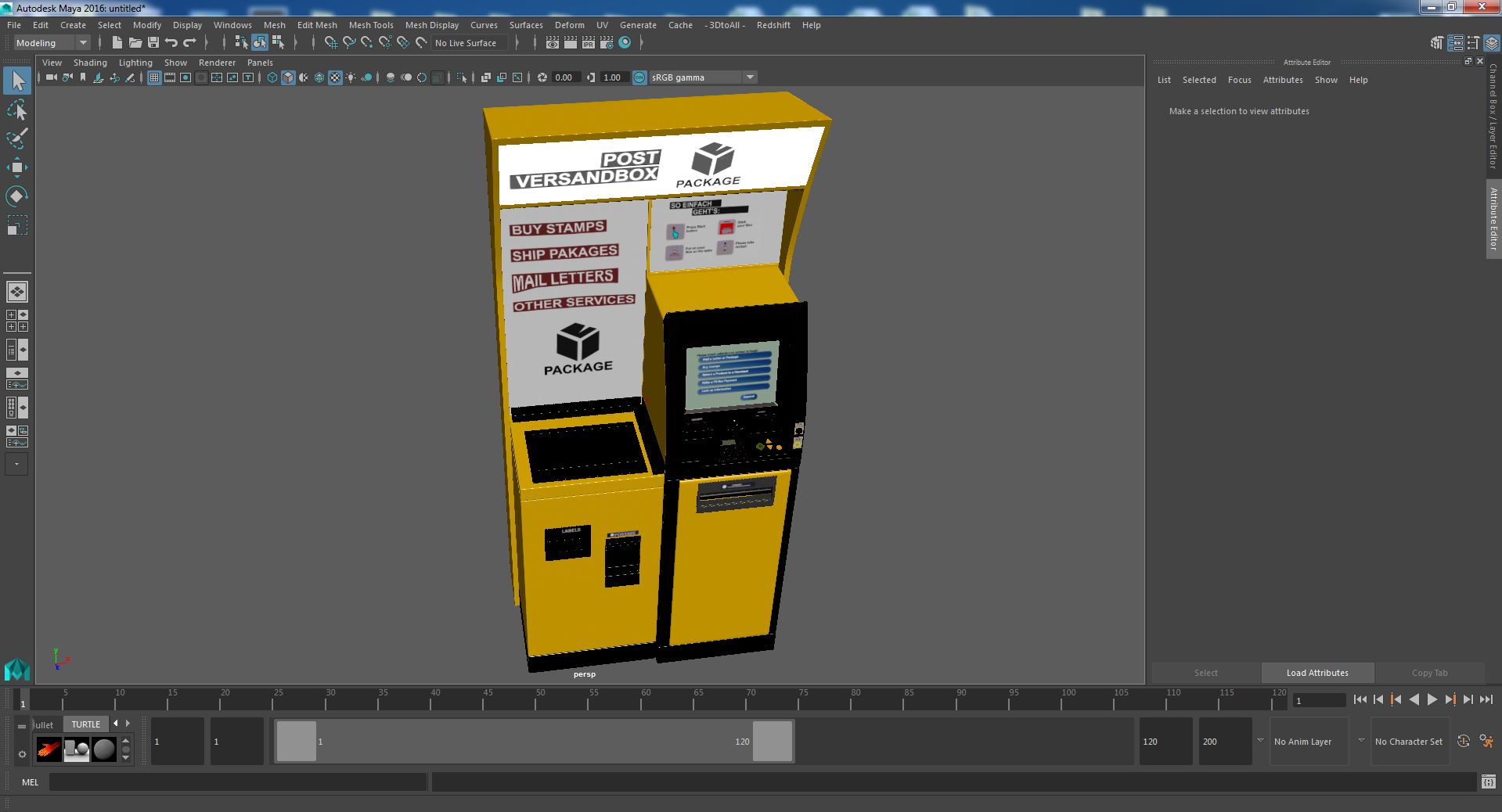Select by hierarchy mode icon
Screen dimensions: 1502x812
(x=241, y=43)
